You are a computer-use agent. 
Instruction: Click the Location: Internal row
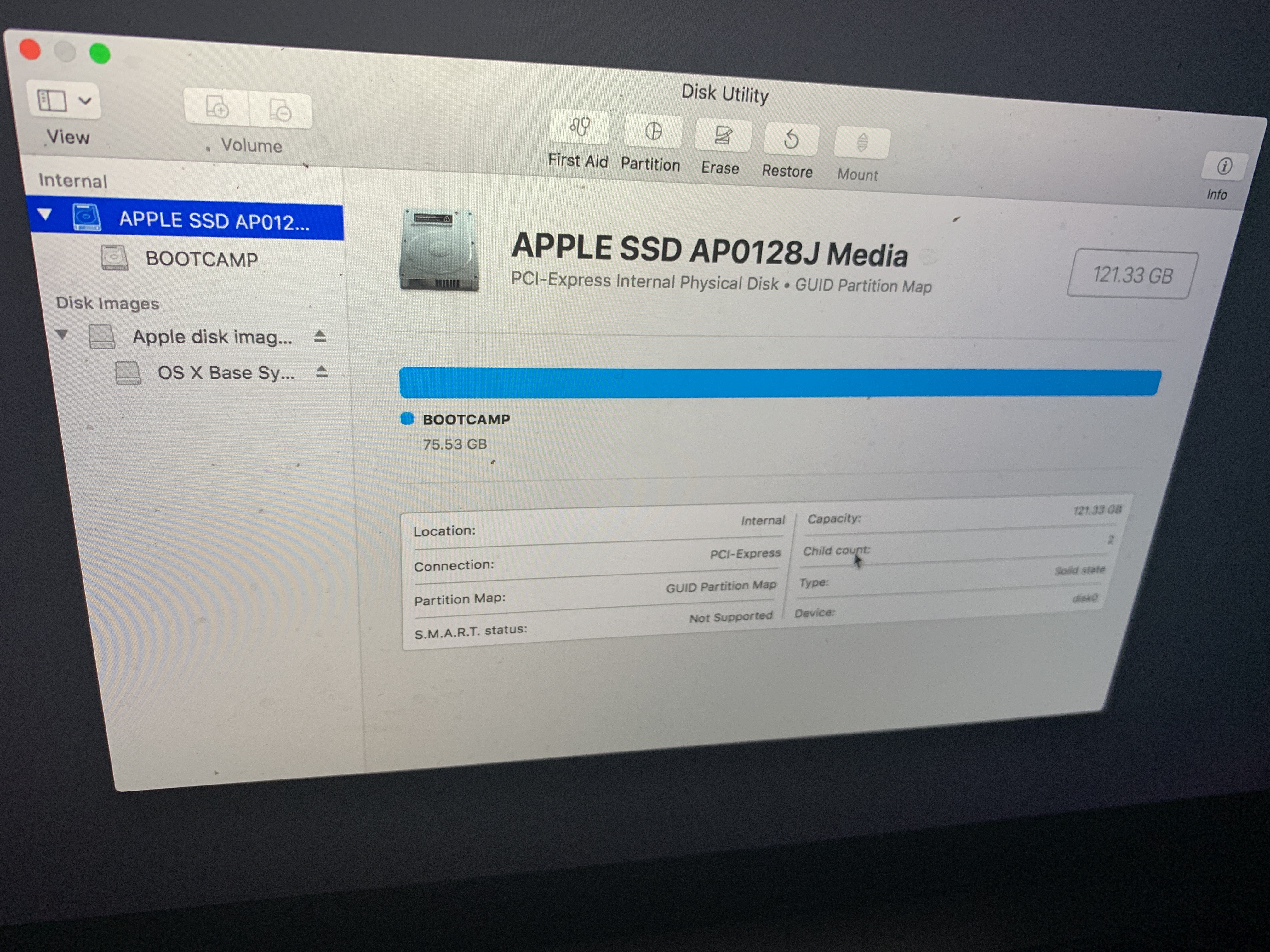pyautogui.click(x=599, y=526)
